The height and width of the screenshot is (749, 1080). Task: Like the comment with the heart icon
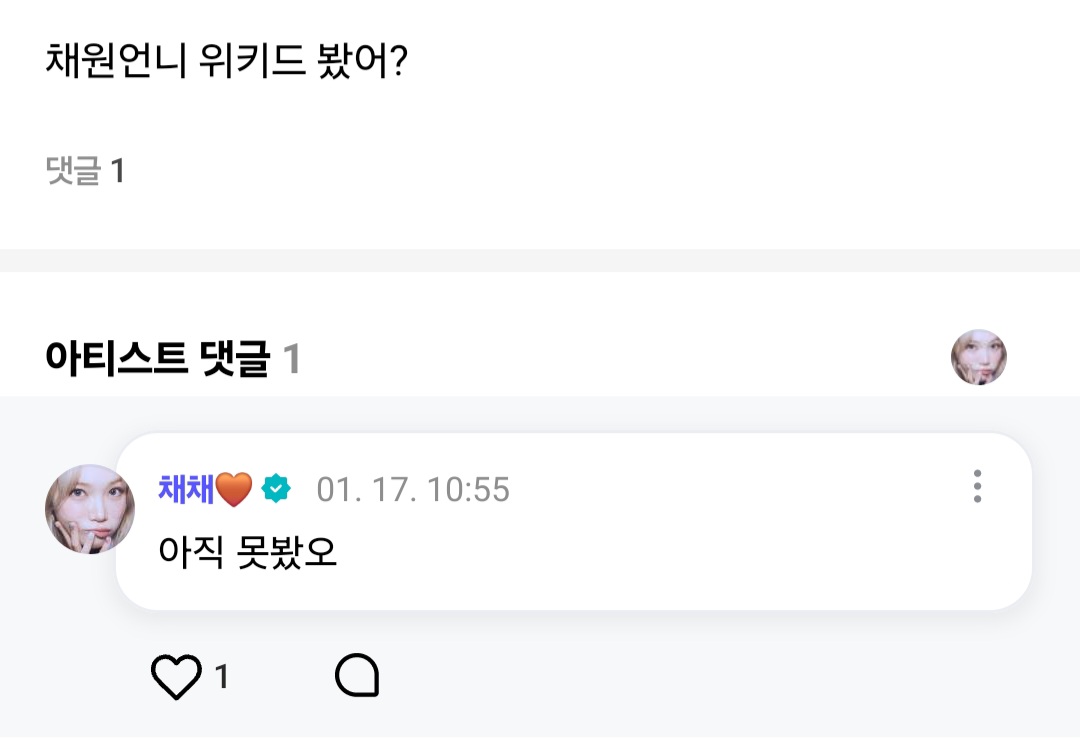coord(176,677)
